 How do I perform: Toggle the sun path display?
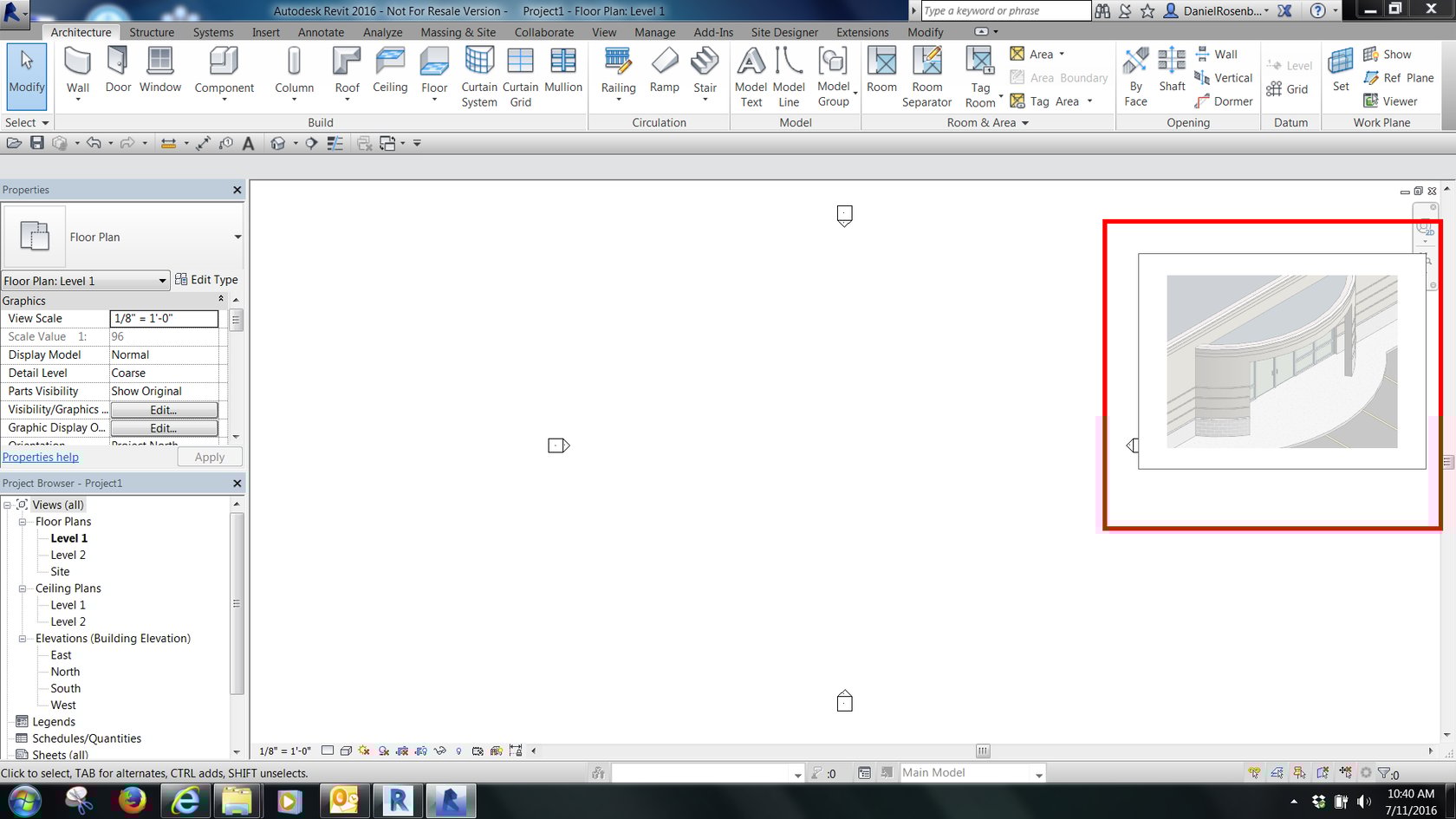click(x=363, y=751)
